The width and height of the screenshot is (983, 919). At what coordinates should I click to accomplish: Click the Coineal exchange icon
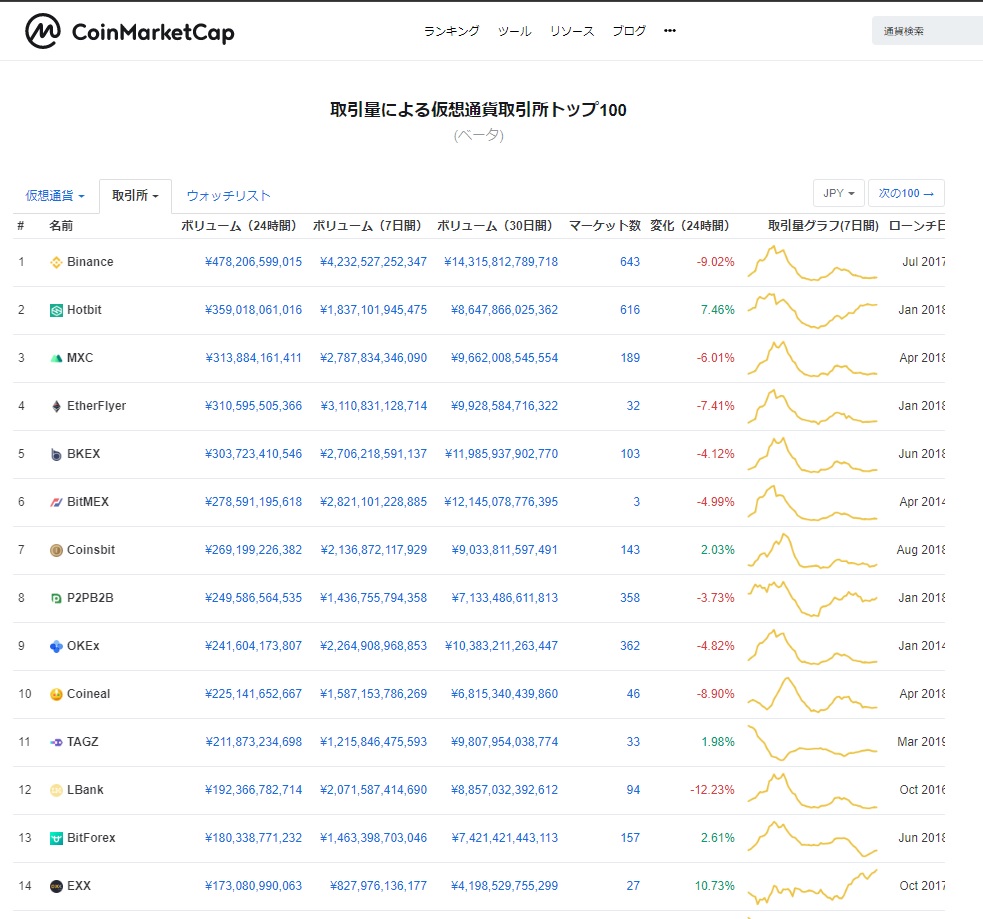56,694
